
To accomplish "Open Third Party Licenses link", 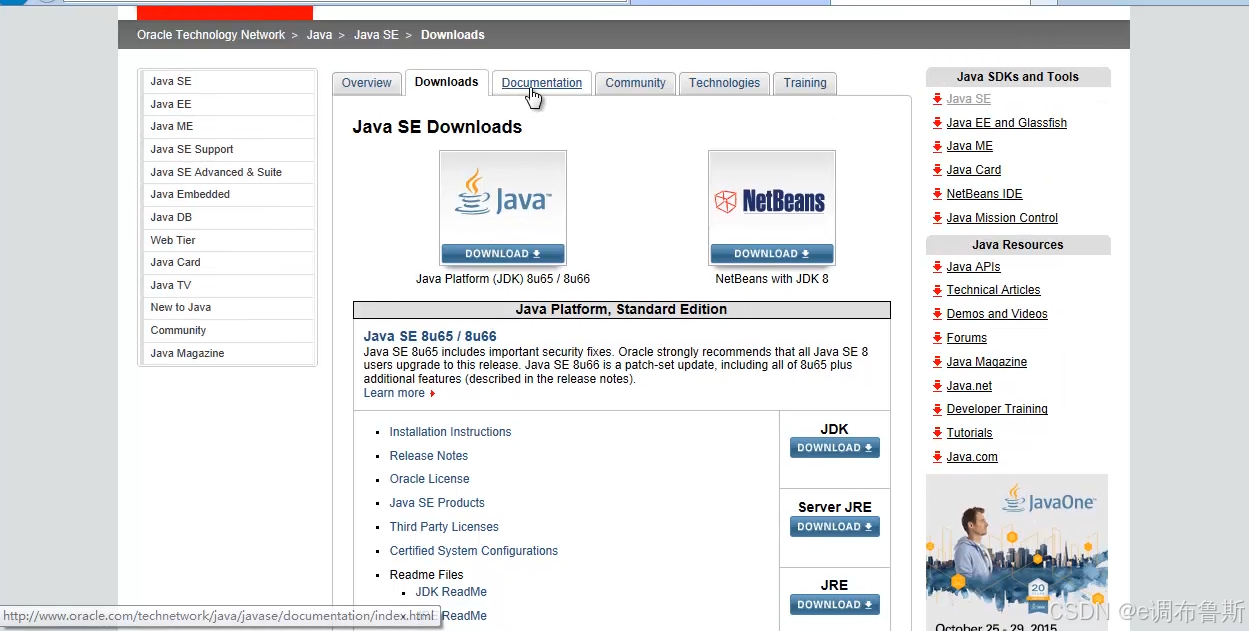I will [444, 527].
